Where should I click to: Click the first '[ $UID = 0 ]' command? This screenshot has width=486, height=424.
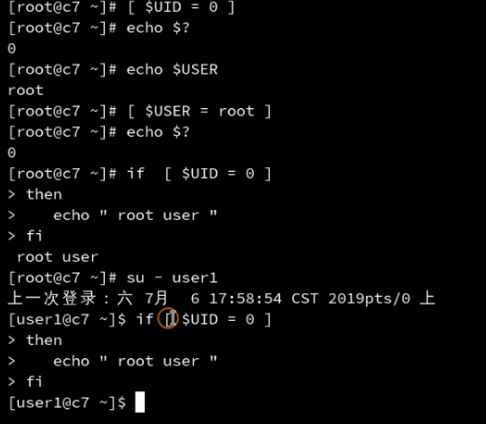click(181, 7)
